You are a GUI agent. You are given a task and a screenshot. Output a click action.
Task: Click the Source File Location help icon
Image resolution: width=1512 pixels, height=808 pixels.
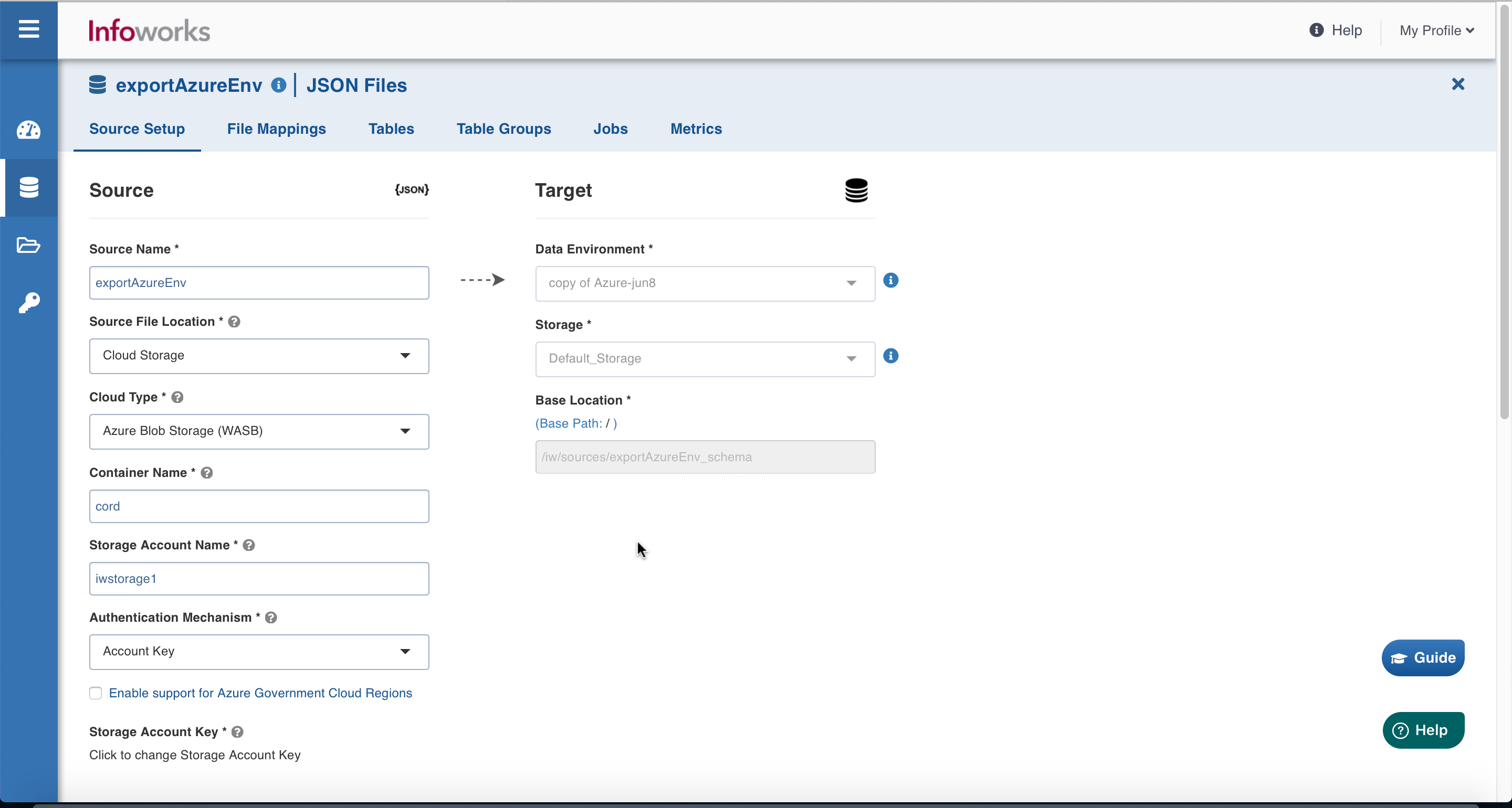[x=234, y=322]
